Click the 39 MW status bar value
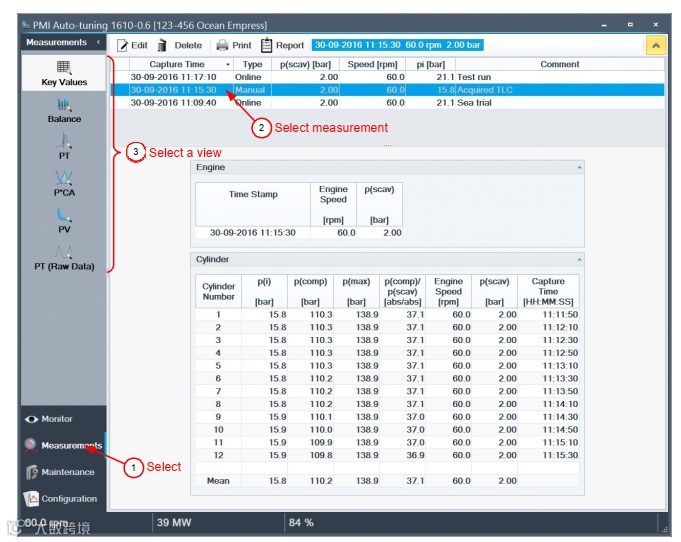Screen dimensions: 681x542 click(174, 522)
